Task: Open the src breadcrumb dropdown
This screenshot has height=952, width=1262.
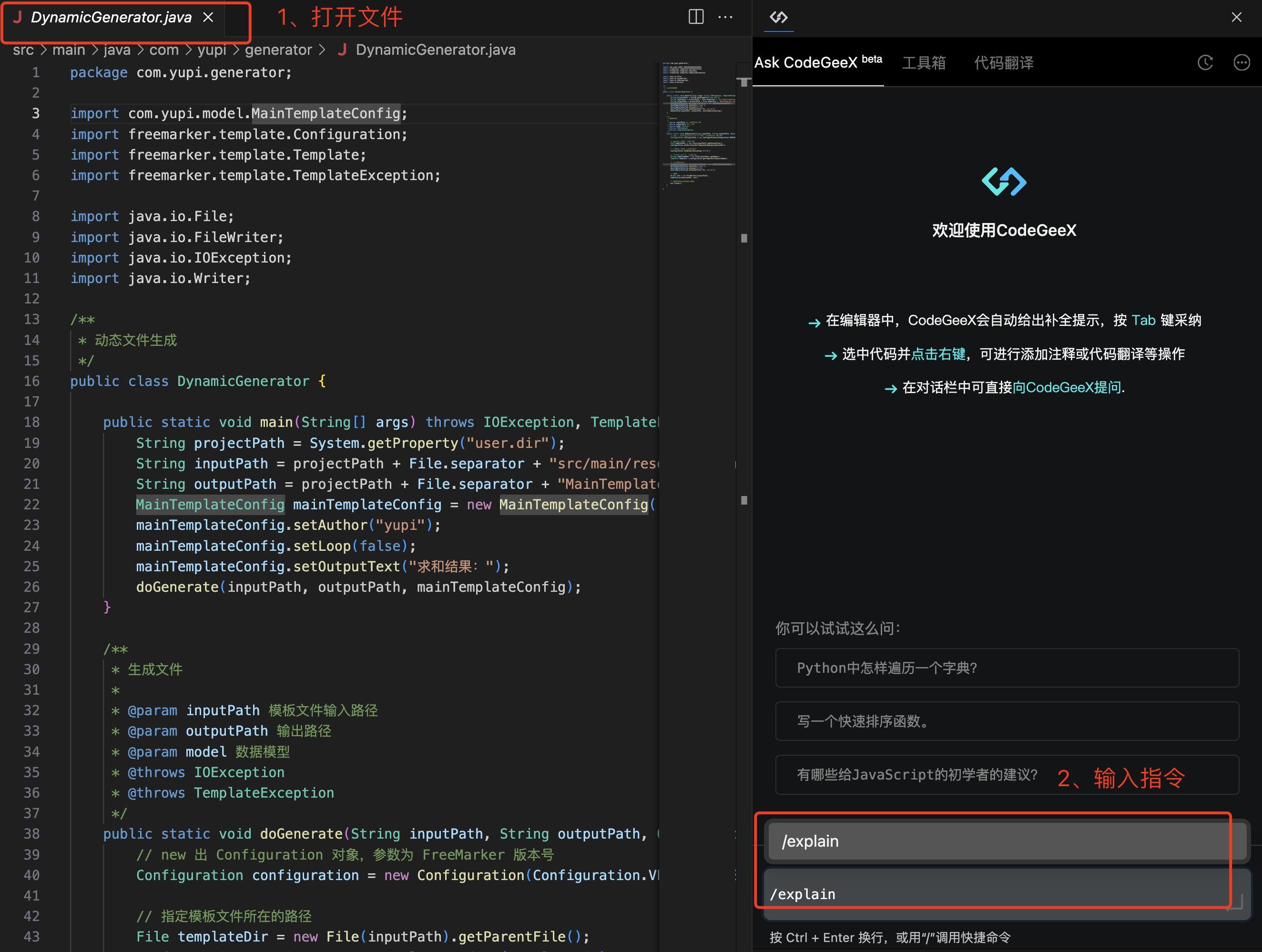Action: click(x=23, y=50)
